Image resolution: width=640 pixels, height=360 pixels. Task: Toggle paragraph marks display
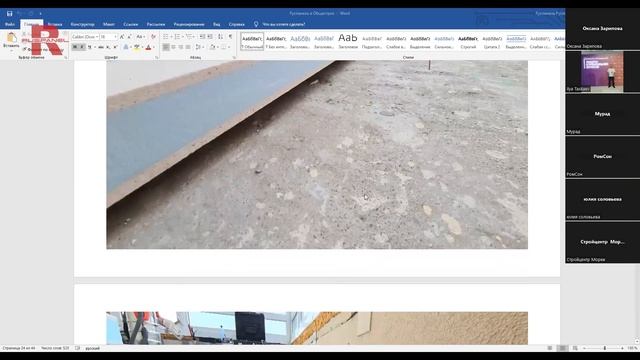click(x=230, y=37)
